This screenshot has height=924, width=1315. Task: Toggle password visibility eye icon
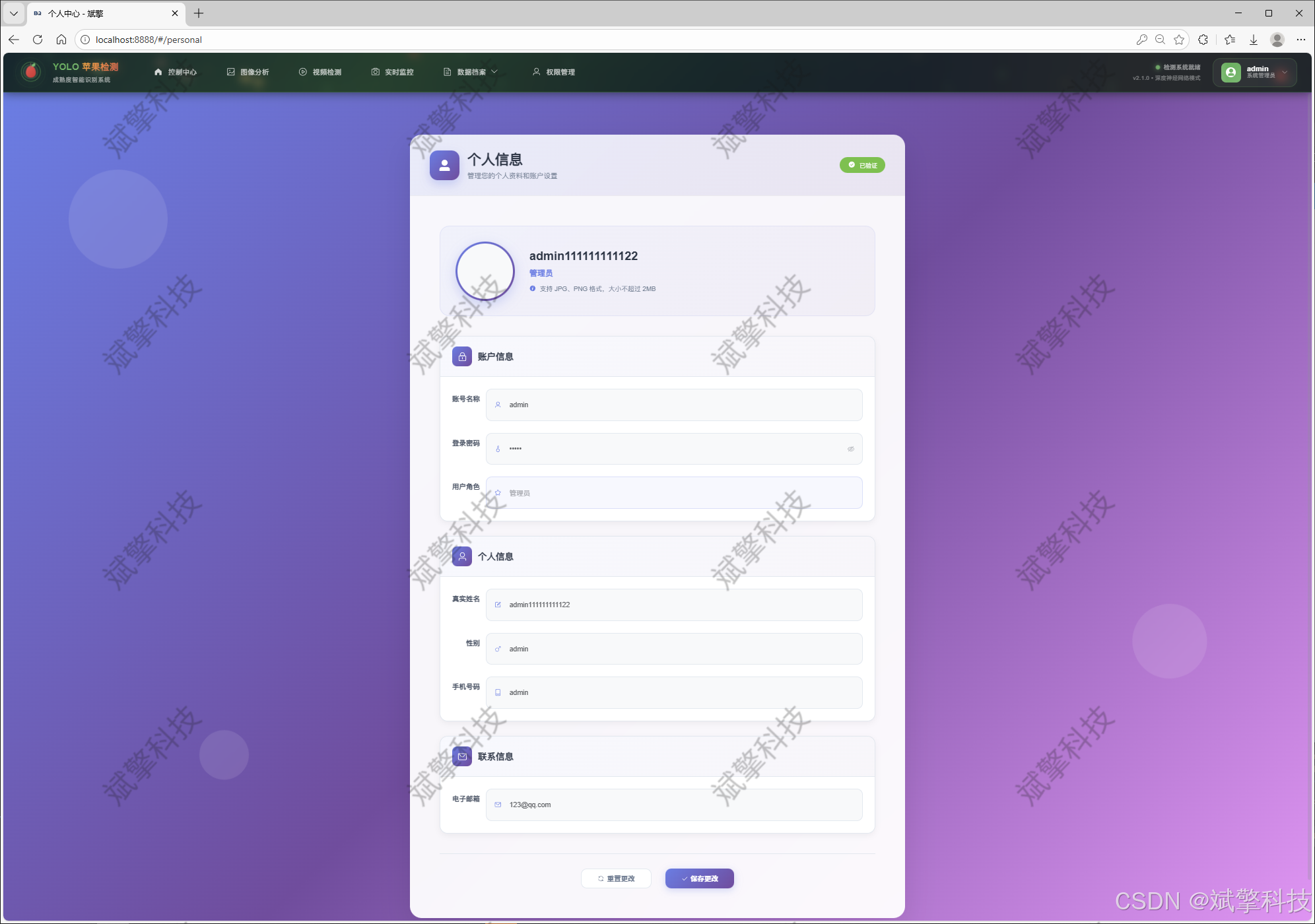point(851,449)
